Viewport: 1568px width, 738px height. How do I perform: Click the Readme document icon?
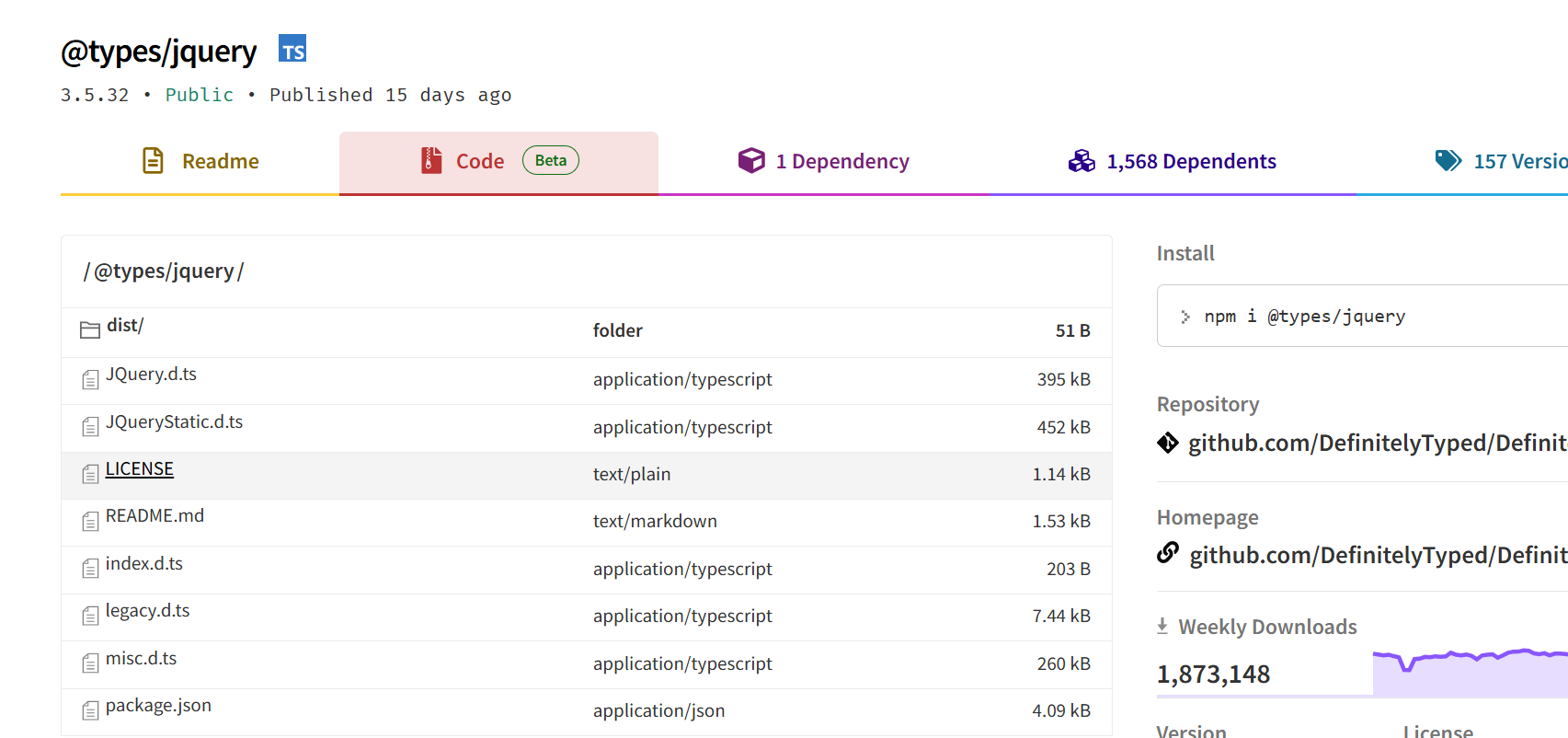(153, 161)
